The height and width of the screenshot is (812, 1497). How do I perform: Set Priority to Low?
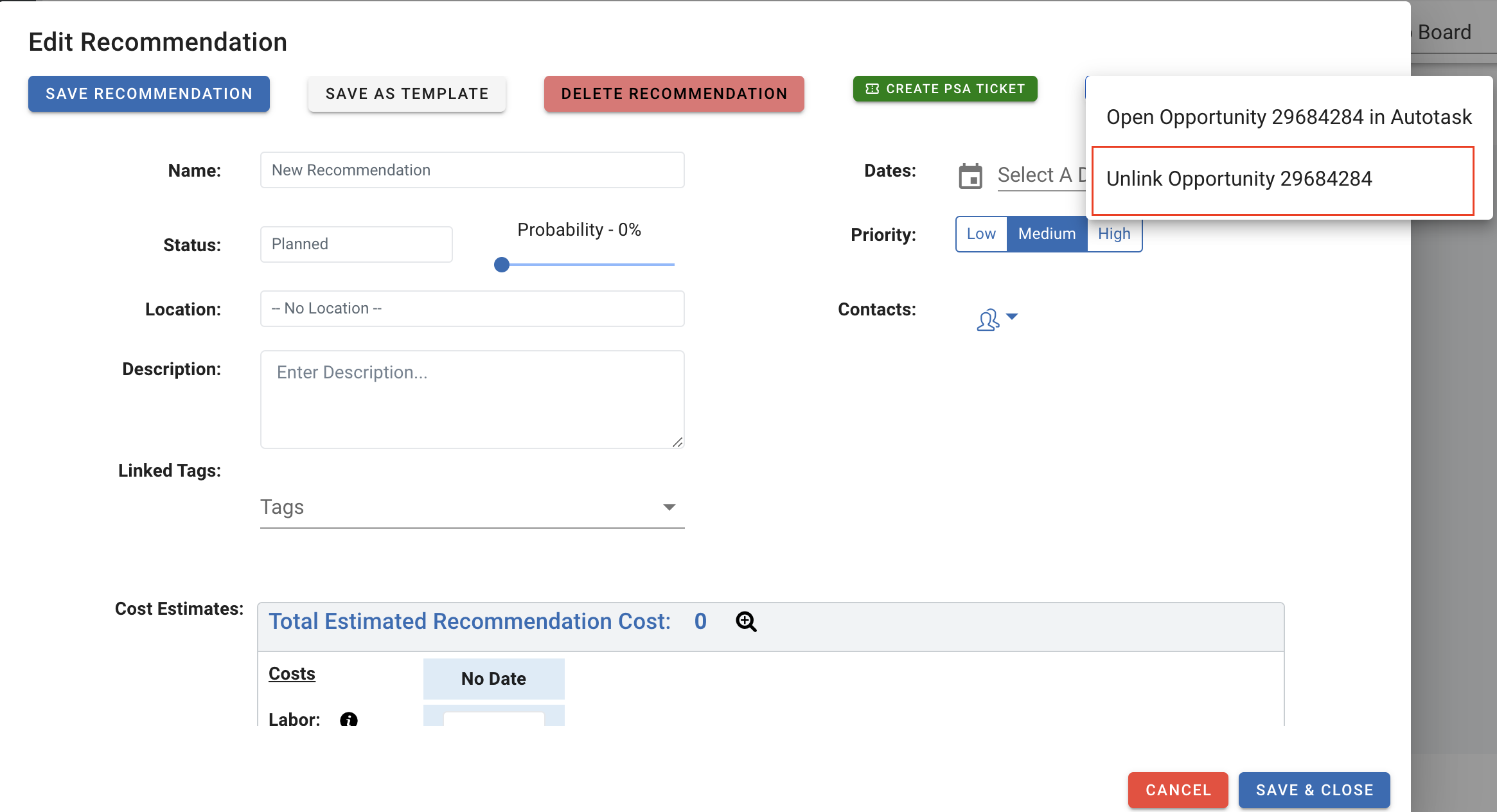click(x=980, y=234)
